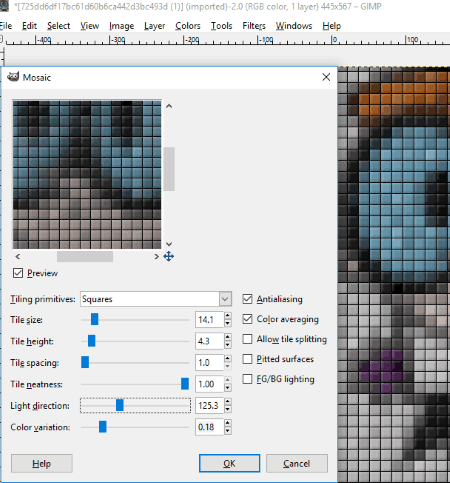The image size is (450, 483).
Task: Disable the Color averaging checkbox
Action: pos(247,319)
